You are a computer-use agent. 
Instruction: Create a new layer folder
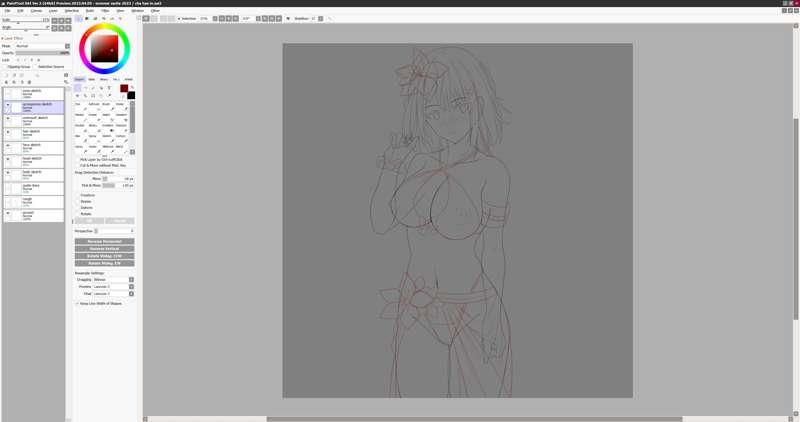point(21,75)
